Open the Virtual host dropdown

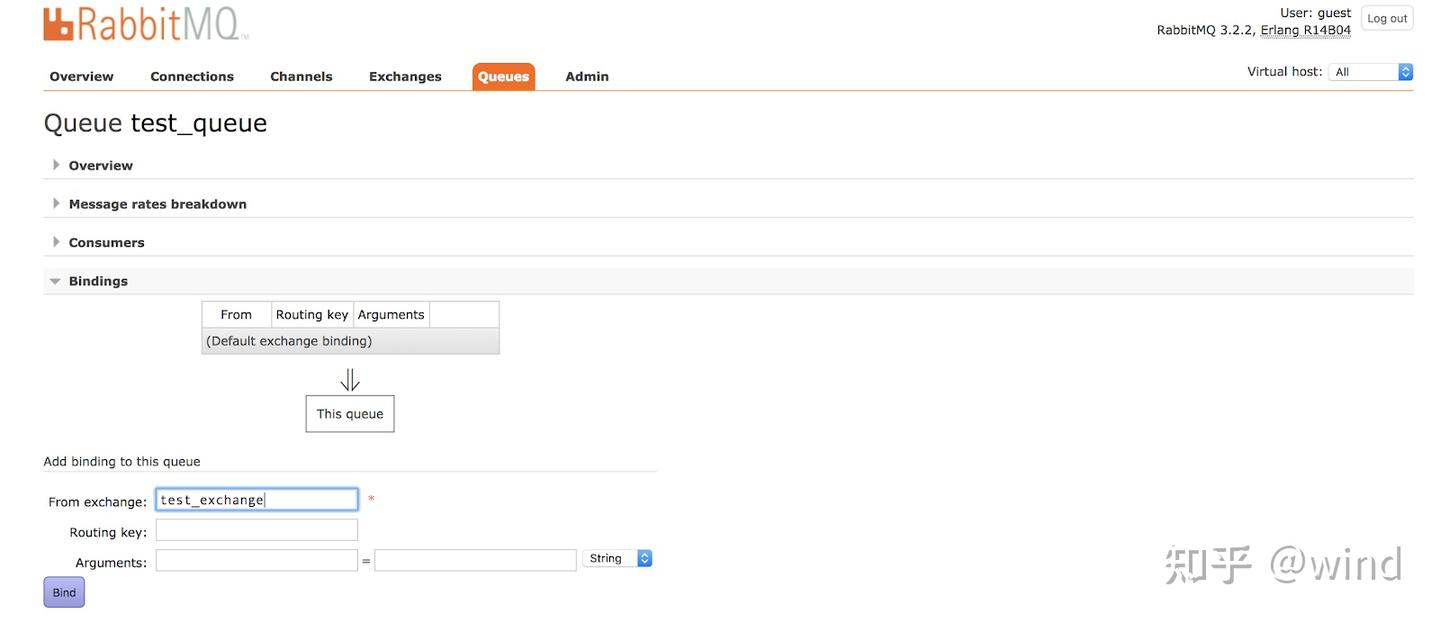point(1369,71)
